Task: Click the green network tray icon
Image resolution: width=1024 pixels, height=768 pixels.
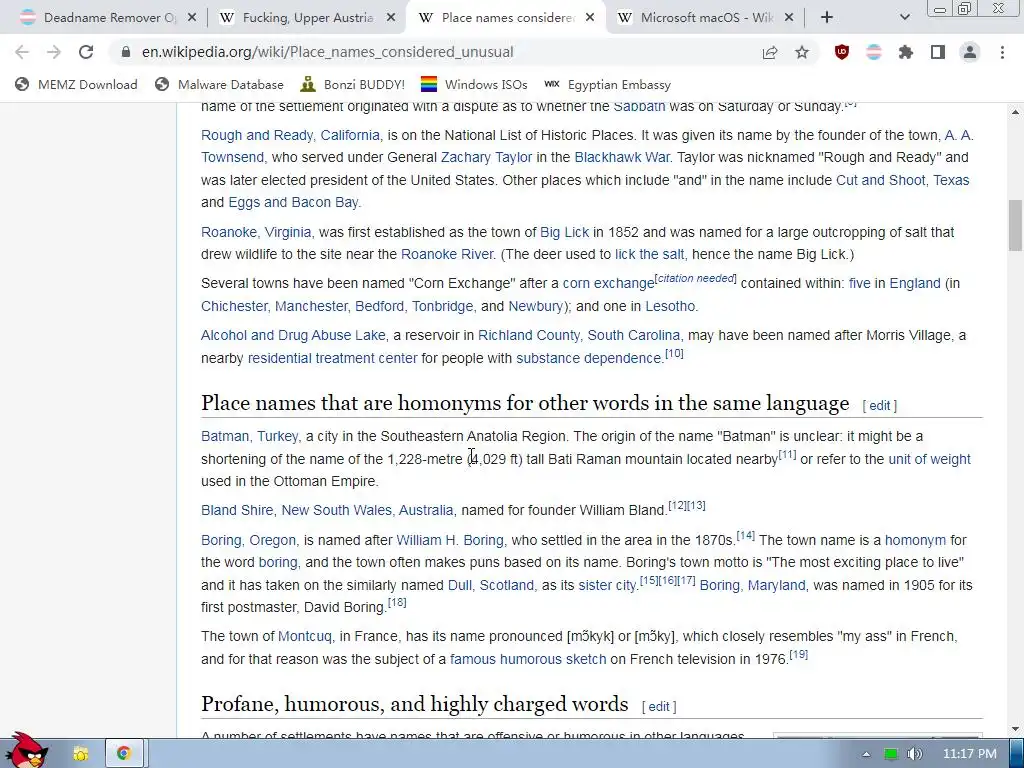Action: point(890,754)
